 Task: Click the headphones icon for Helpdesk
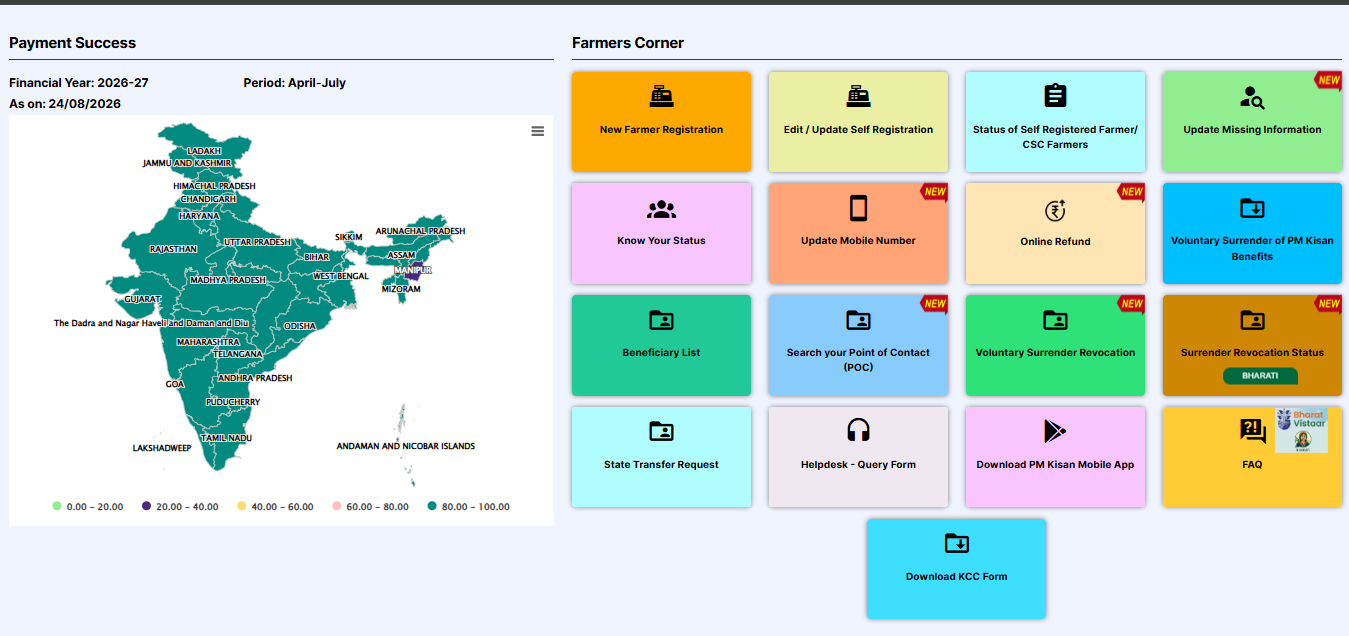coord(858,431)
